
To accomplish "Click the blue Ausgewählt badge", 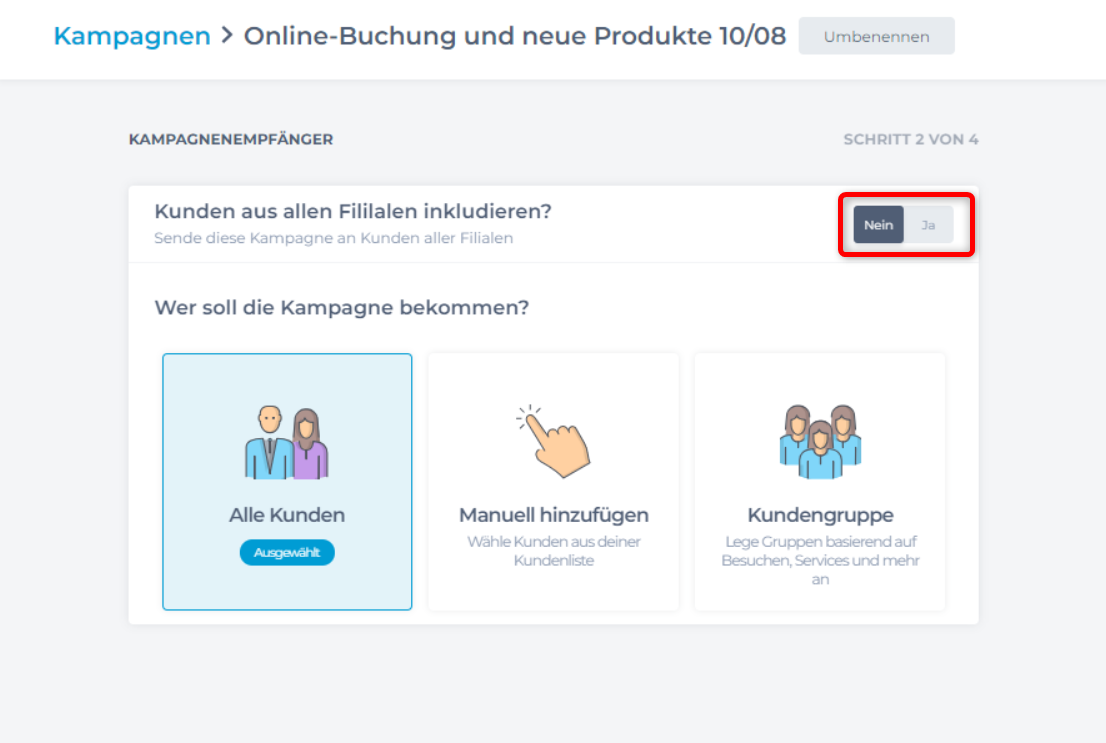I will 287,552.
